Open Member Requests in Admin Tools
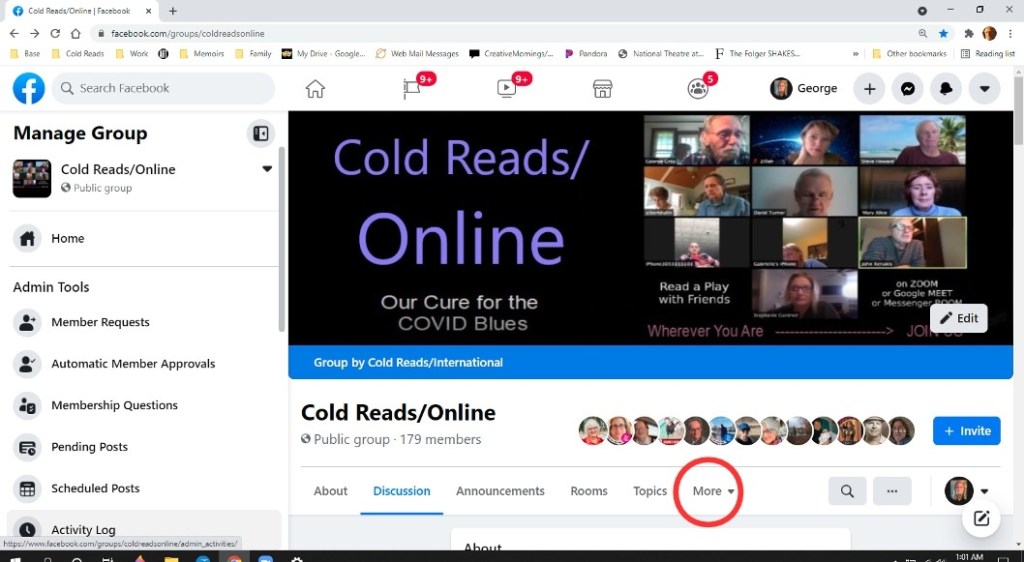Screen dimensions: 1024x562 pos(100,323)
